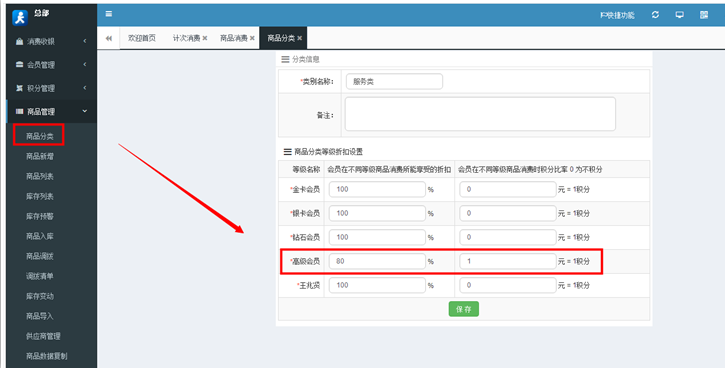Click the refresh icon in the top bar
725x368 pixels.
[655, 15]
